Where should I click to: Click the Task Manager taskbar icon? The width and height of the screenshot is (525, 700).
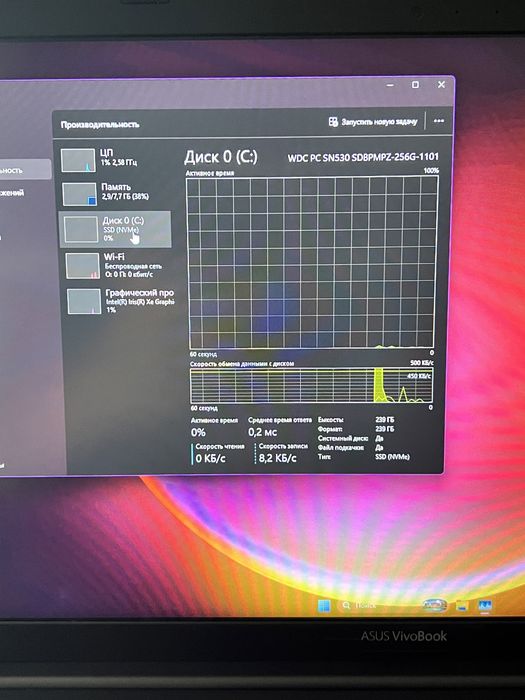click(485, 606)
